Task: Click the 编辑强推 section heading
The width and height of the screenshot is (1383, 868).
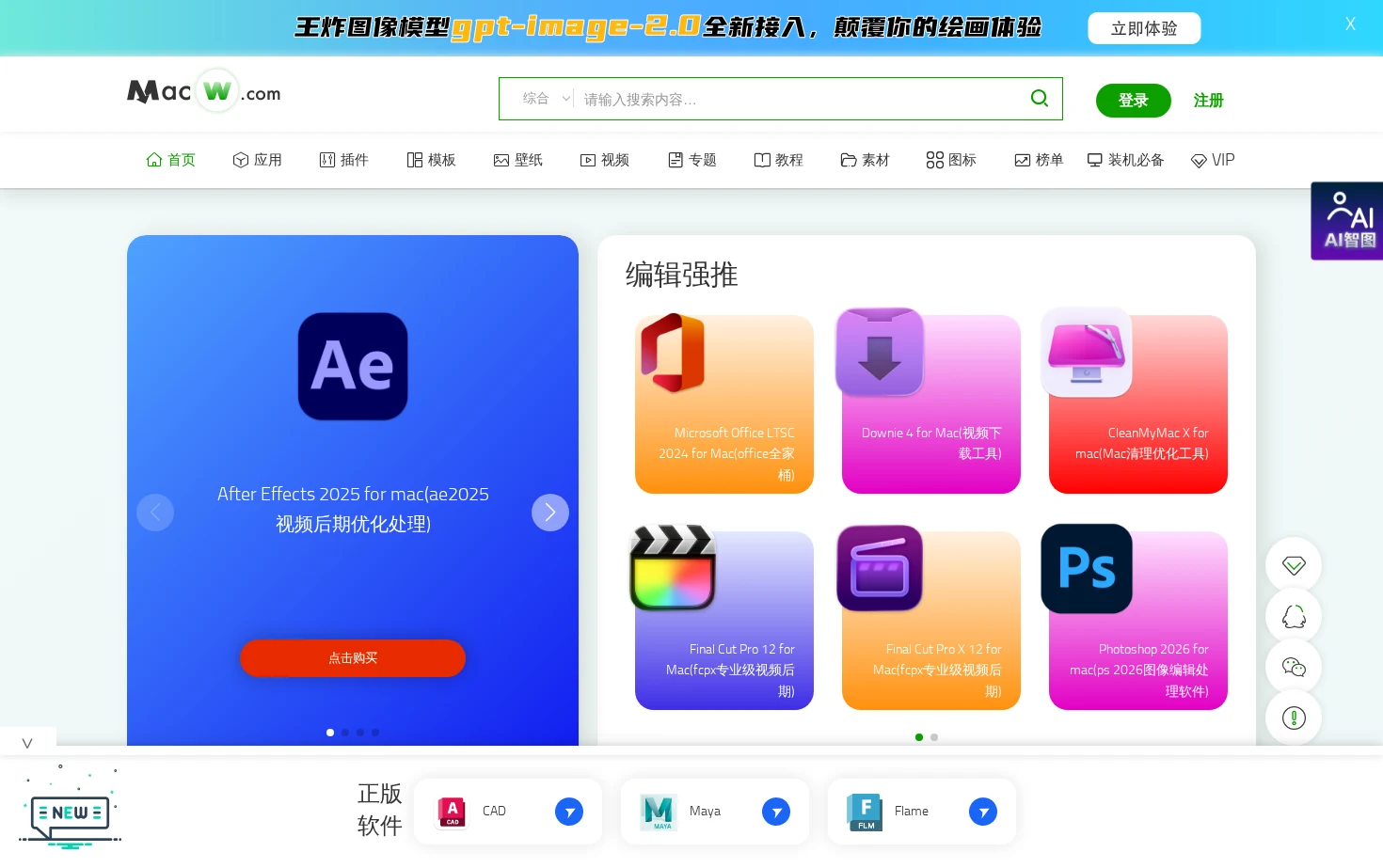Action: click(682, 275)
